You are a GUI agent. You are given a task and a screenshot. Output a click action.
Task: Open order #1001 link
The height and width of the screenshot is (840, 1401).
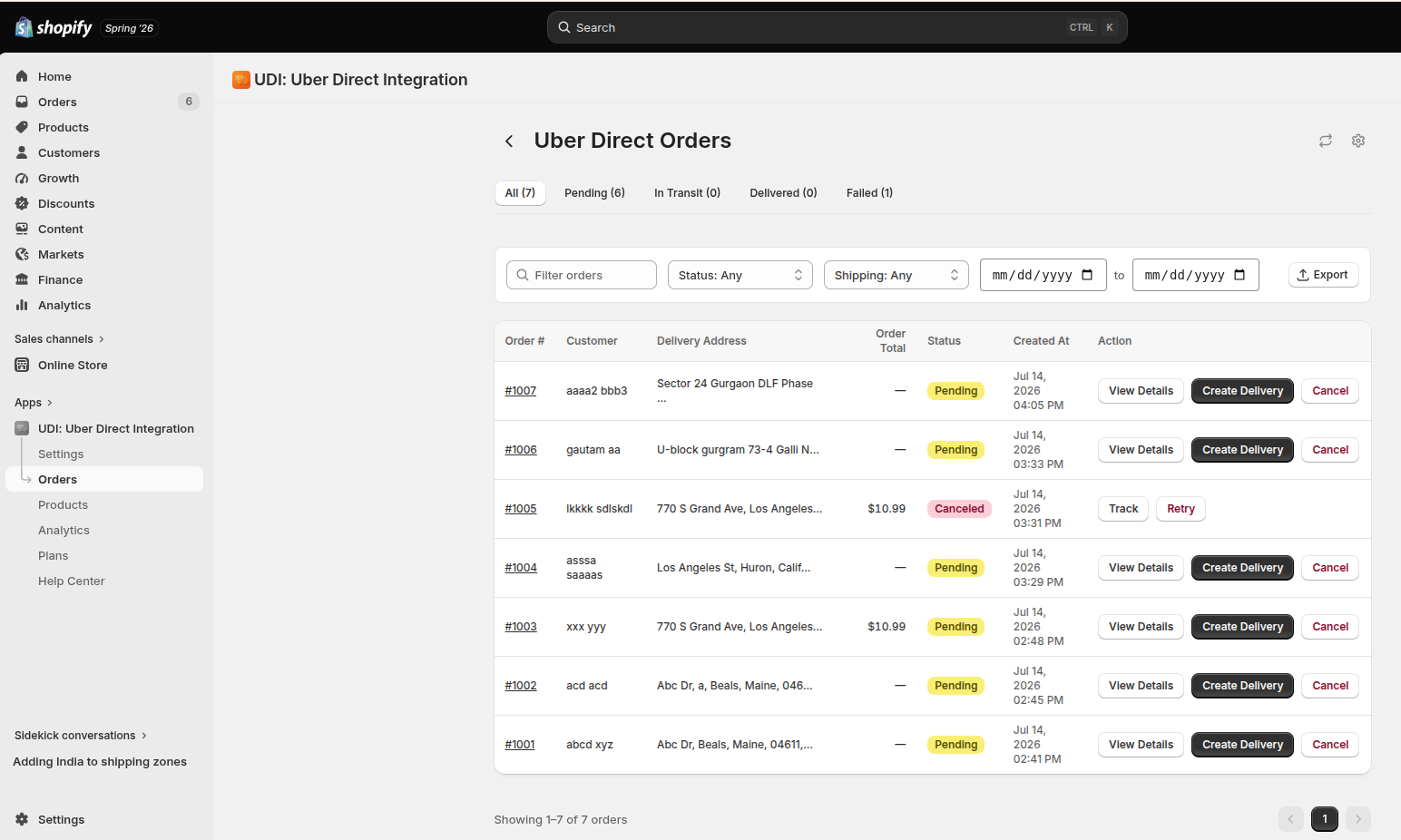520,745
